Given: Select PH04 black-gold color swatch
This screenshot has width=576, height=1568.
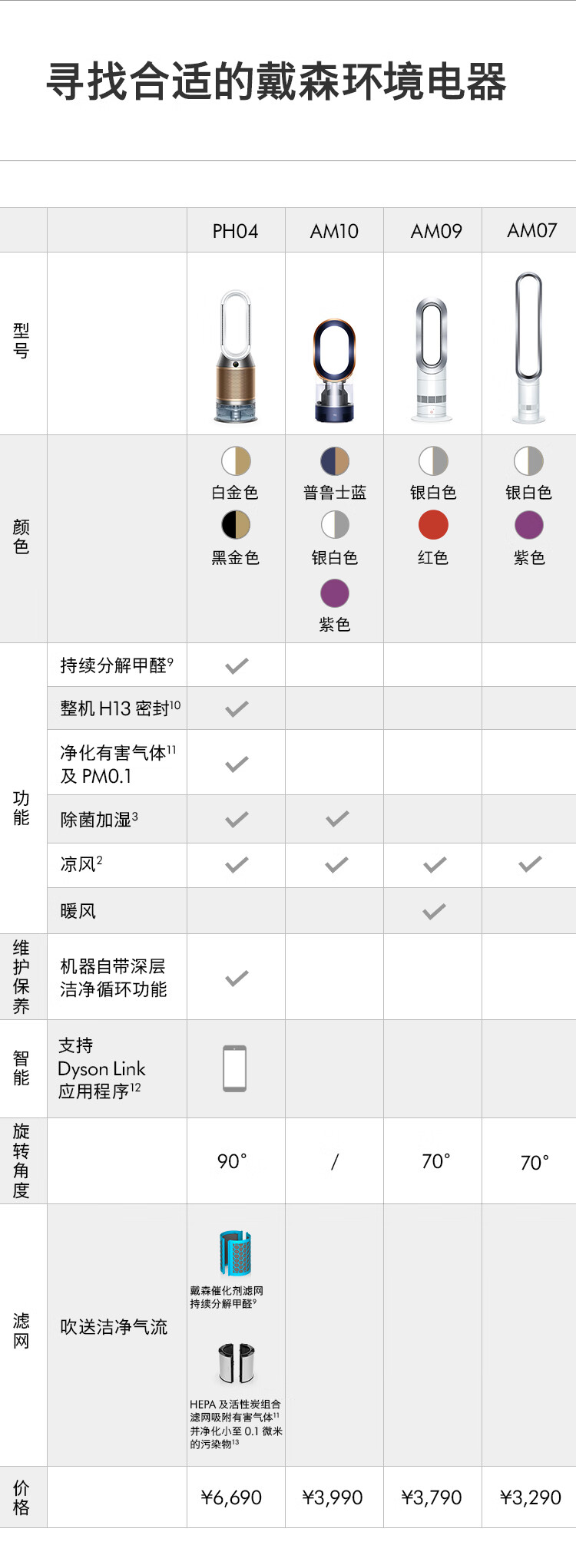Looking at the screenshot, I should pos(236,525).
